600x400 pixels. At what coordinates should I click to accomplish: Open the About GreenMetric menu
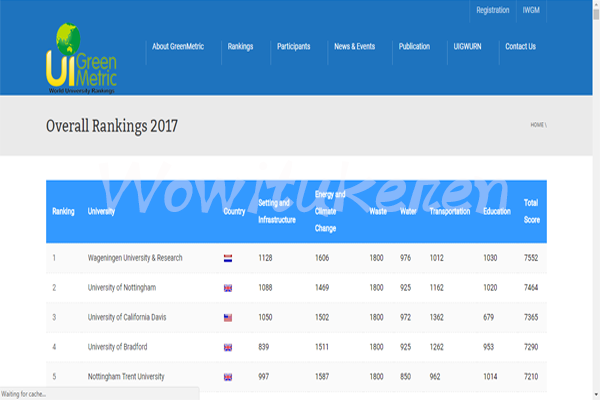(x=178, y=46)
